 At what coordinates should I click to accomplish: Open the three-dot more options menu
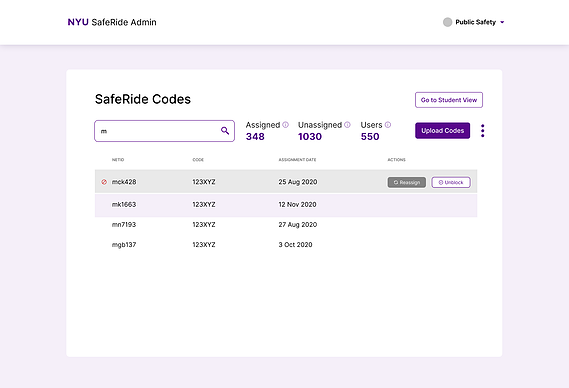pyautogui.click(x=483, y=131)
